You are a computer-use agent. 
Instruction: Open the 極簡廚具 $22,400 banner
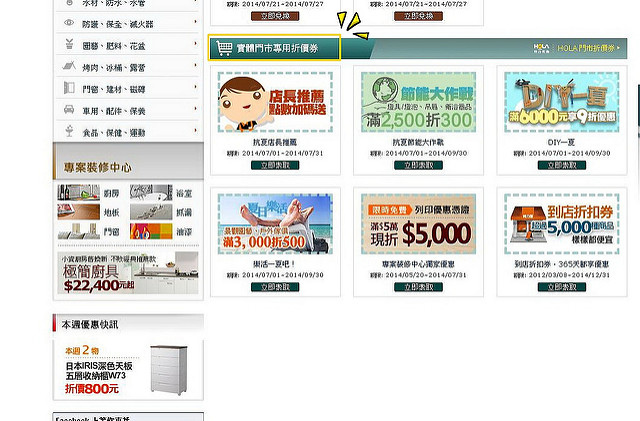point(128,273)
